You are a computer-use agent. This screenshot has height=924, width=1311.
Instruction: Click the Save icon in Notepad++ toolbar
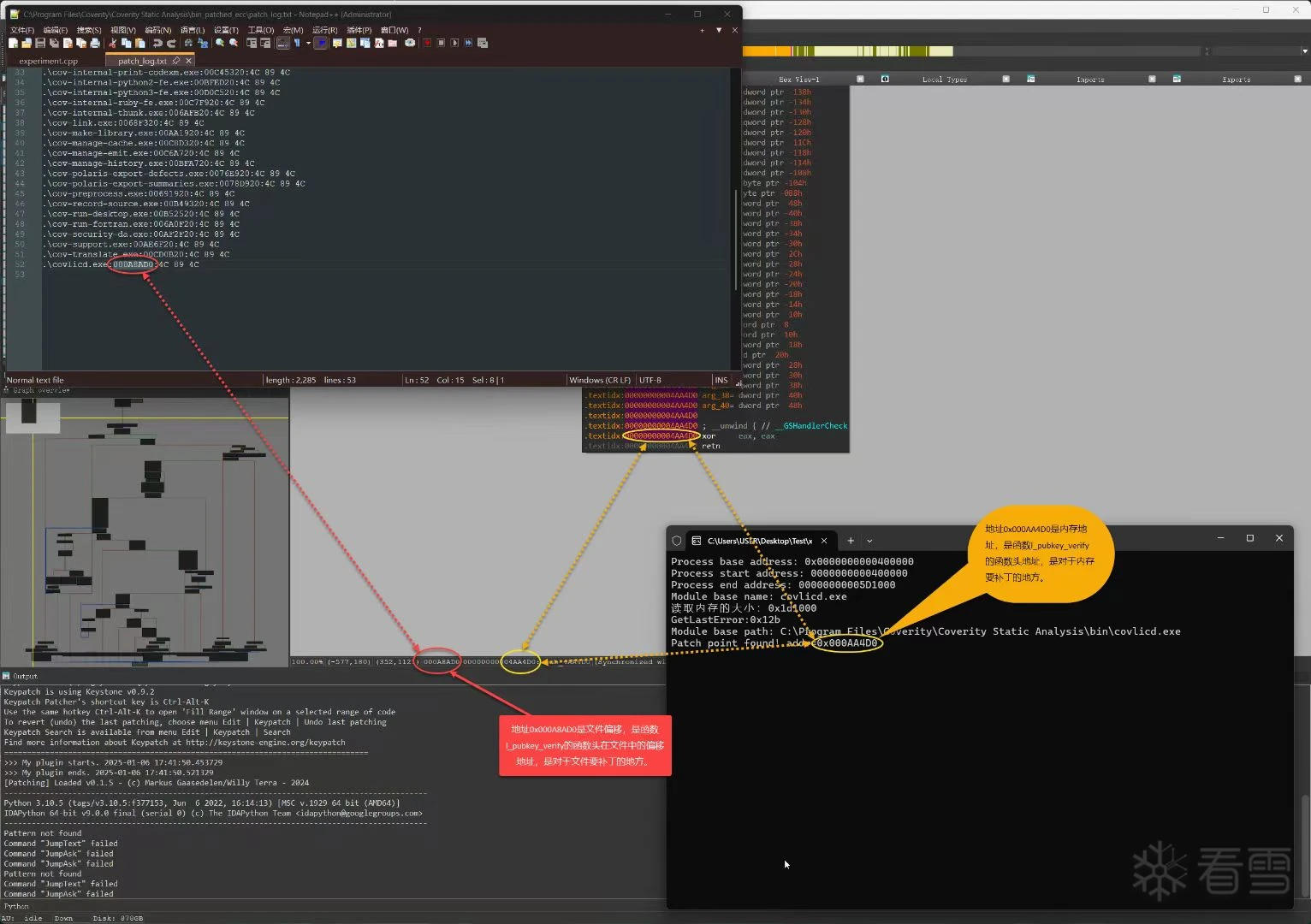40,43
